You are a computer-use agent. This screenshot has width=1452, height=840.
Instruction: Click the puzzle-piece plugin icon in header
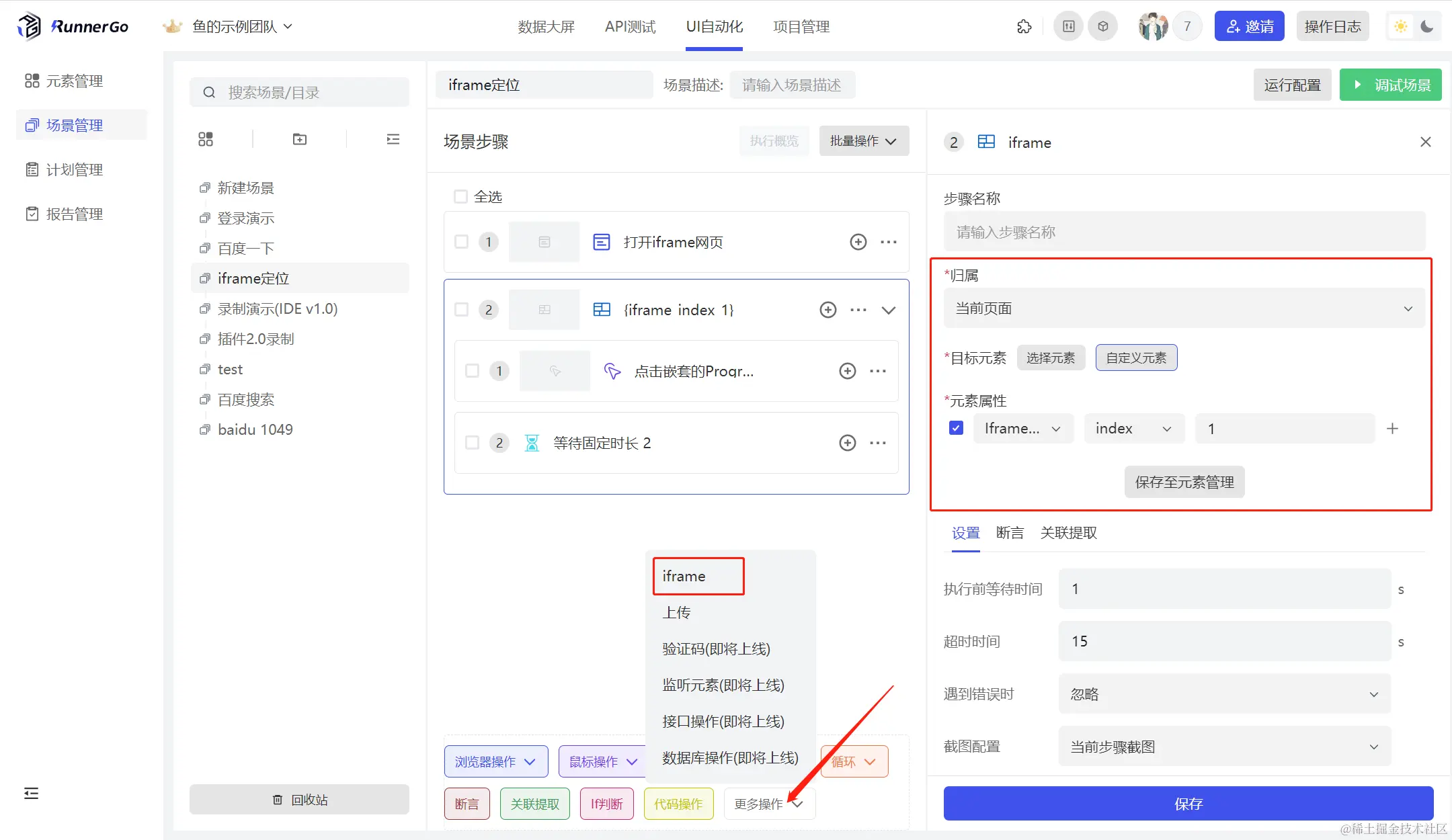(x=1024, y=27)
